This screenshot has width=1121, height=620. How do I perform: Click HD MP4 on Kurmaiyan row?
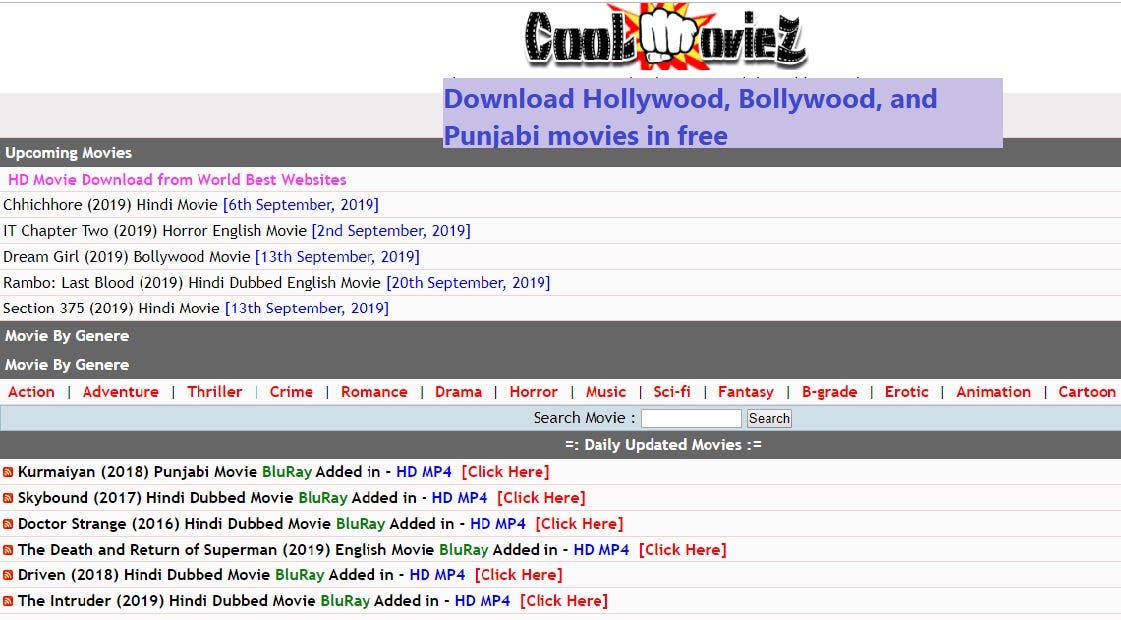point(424,472)
